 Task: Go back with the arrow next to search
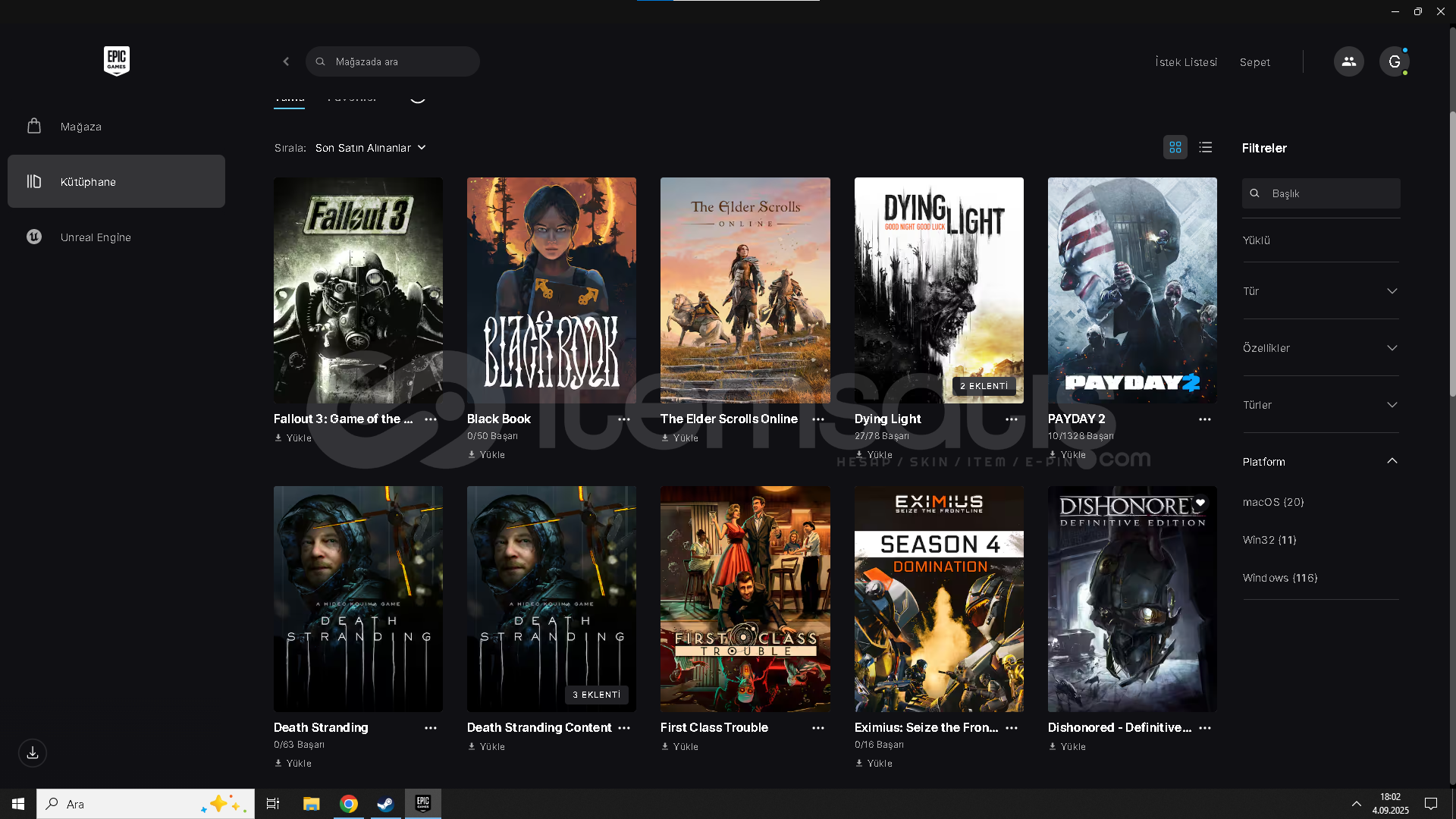(286, 61)
